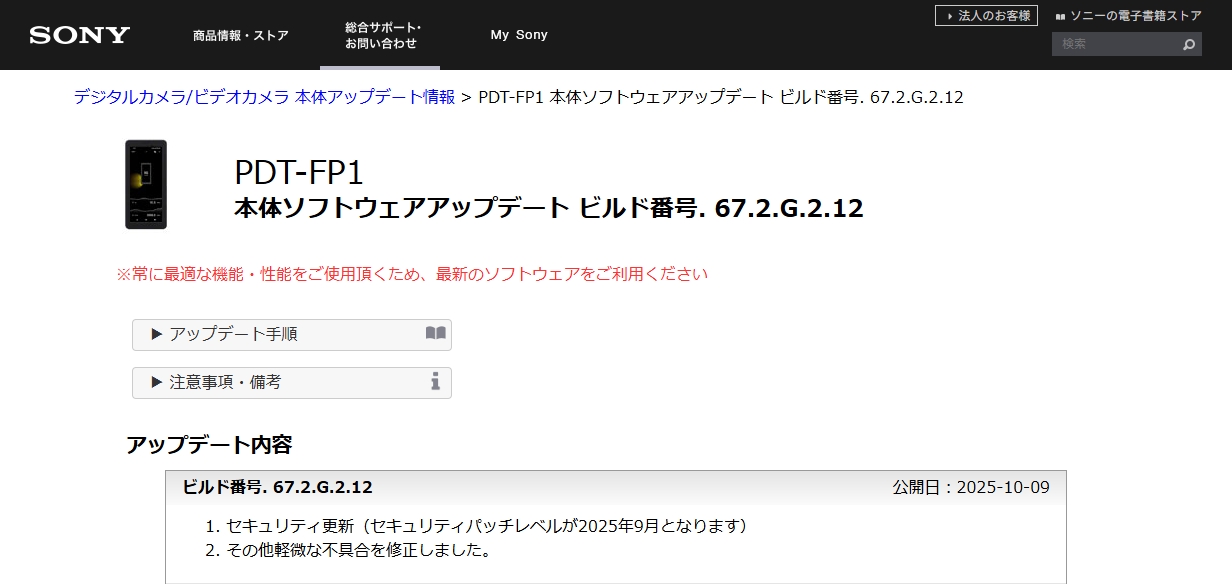
Task: Click the ビルド番号. 67.2.G.2.12 table header
Action: click(x=277, y=487)
